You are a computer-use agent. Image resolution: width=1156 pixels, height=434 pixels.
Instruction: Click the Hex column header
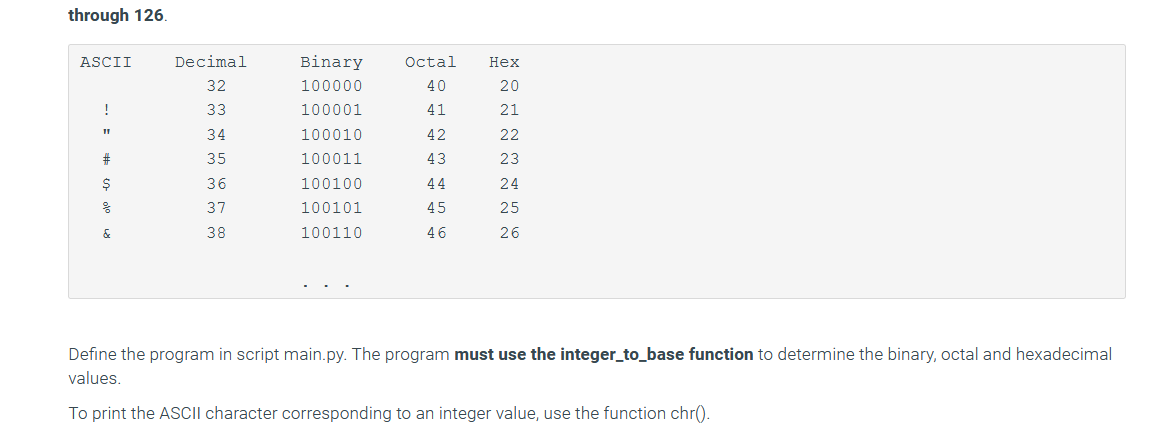[504, 62]
